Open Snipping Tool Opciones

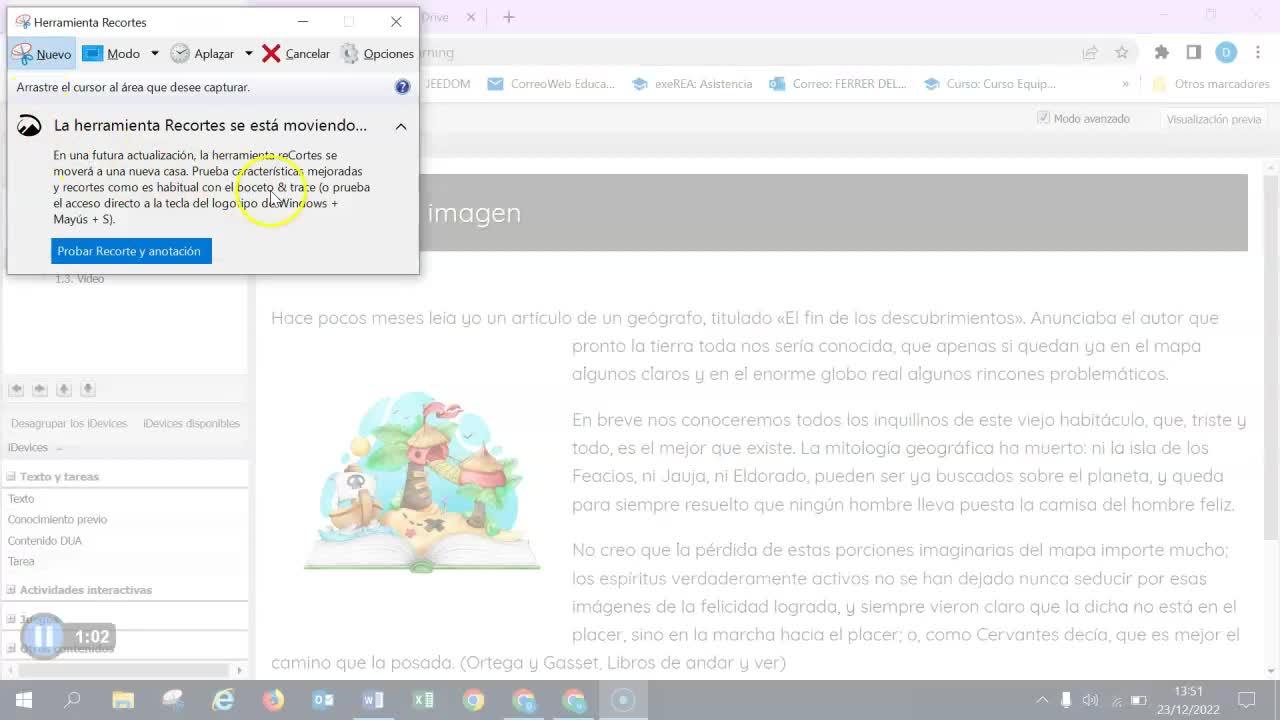377,54
